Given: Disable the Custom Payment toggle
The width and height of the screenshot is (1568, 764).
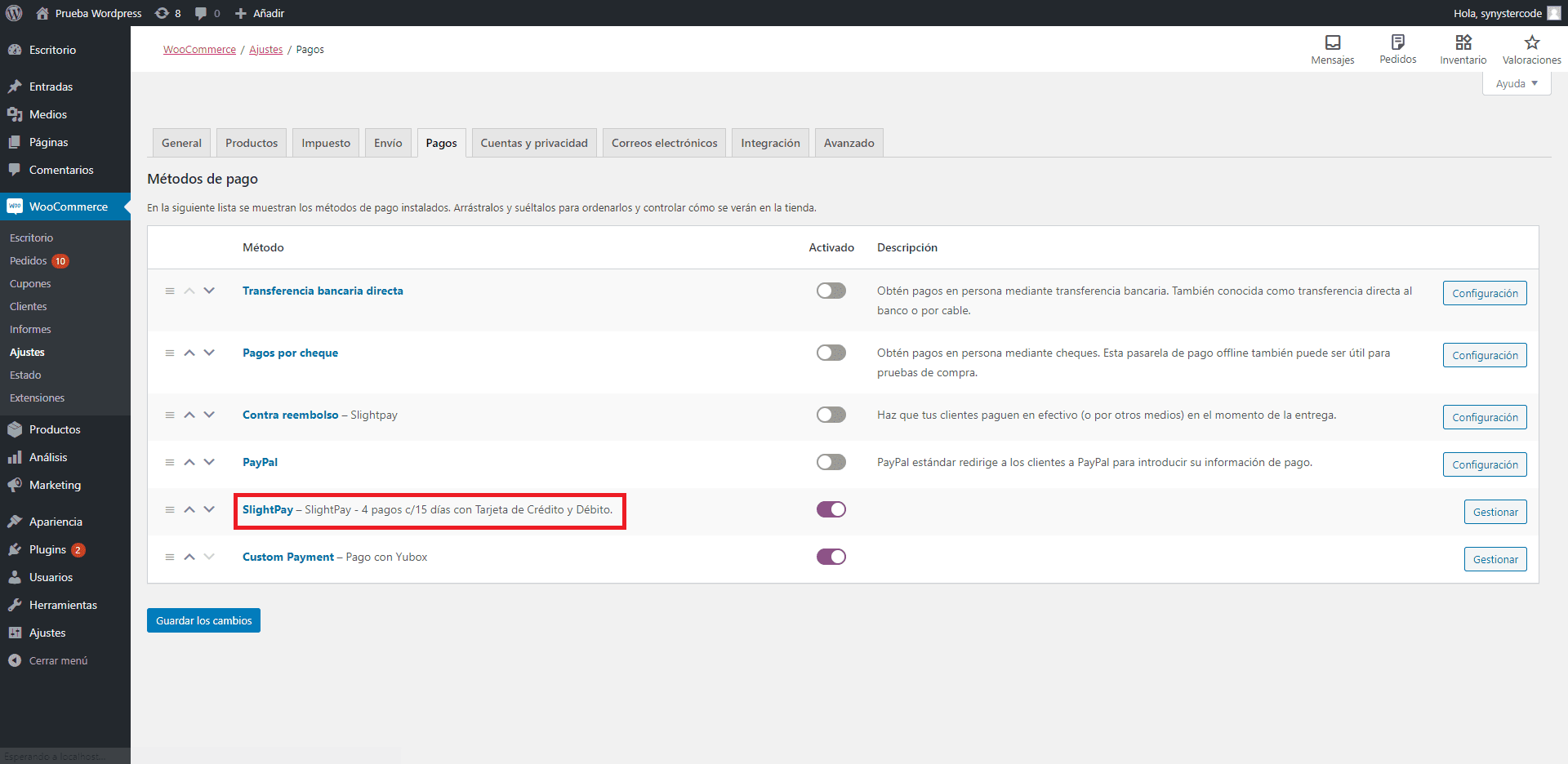Looking at the screenshot, I should point(831,557).
